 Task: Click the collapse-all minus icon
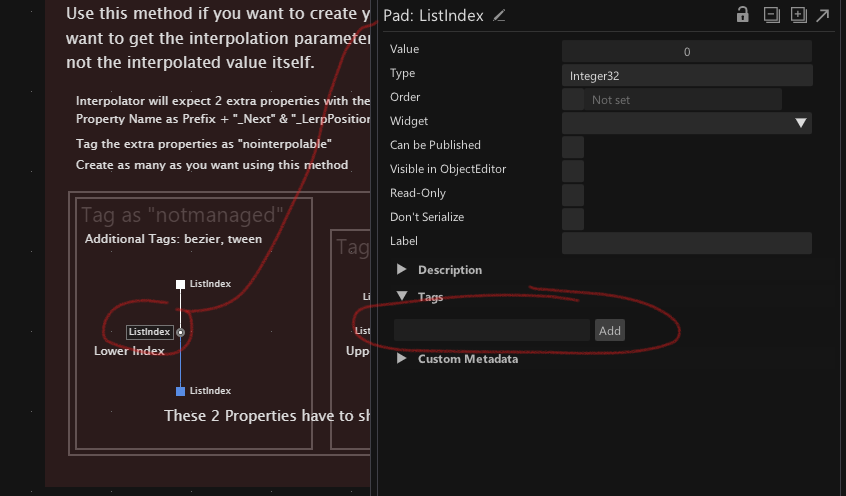771,15
